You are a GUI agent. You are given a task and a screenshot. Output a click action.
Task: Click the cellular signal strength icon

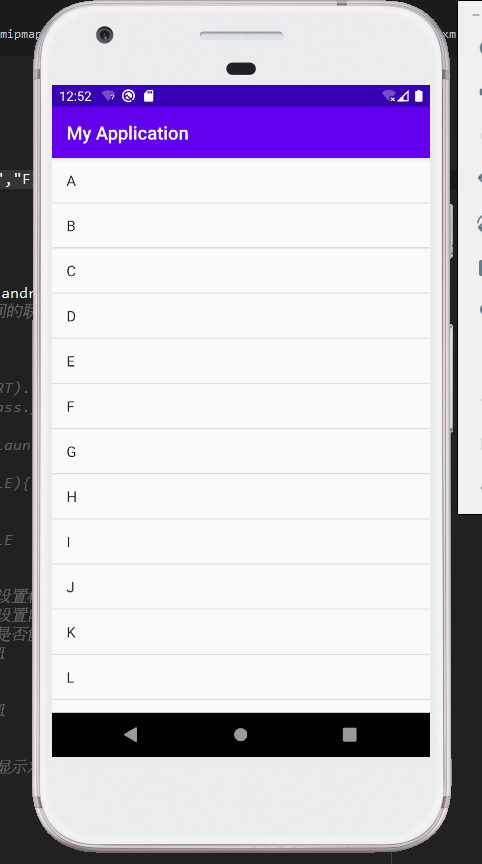pyautogui.click(x=403, y=96)
